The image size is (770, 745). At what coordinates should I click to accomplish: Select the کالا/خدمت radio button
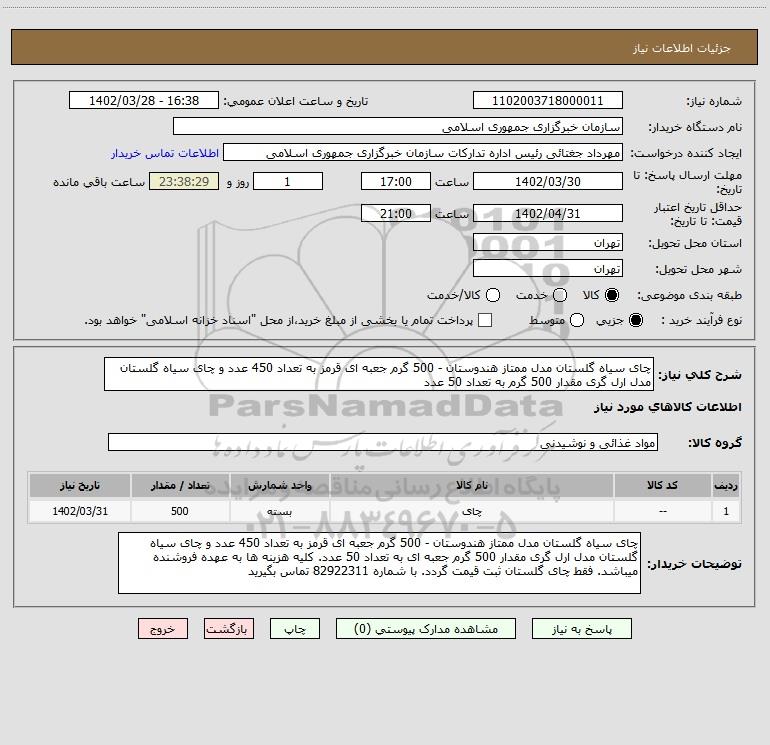point(493,295)
